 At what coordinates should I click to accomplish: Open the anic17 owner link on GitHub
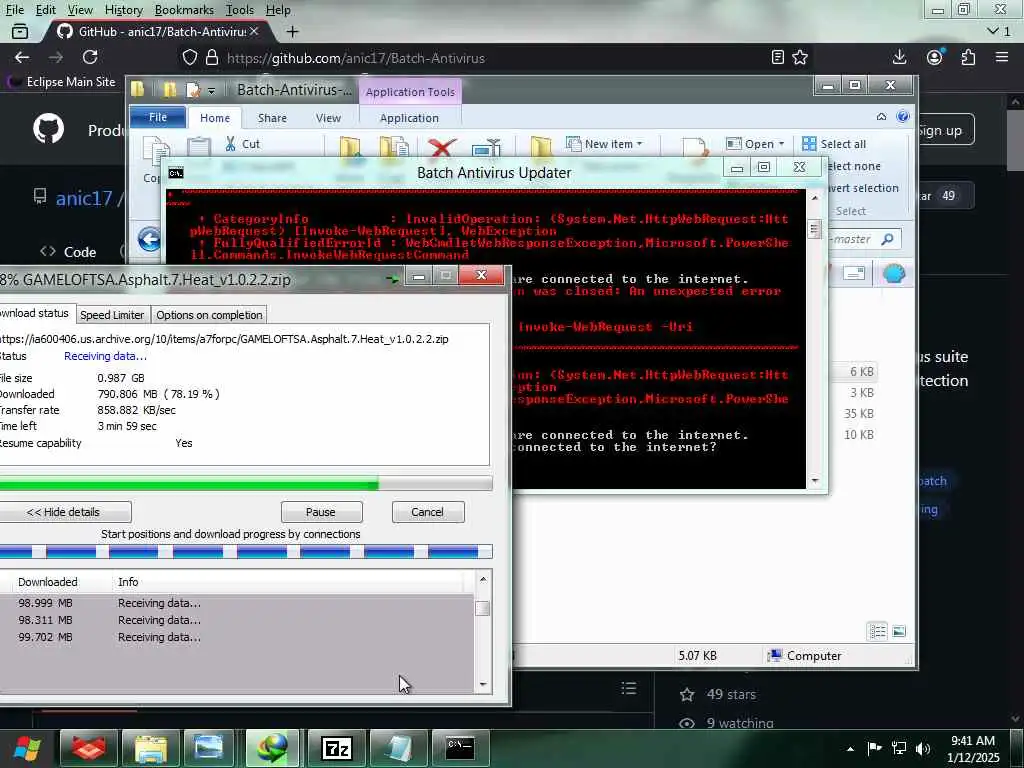[84, 198]
